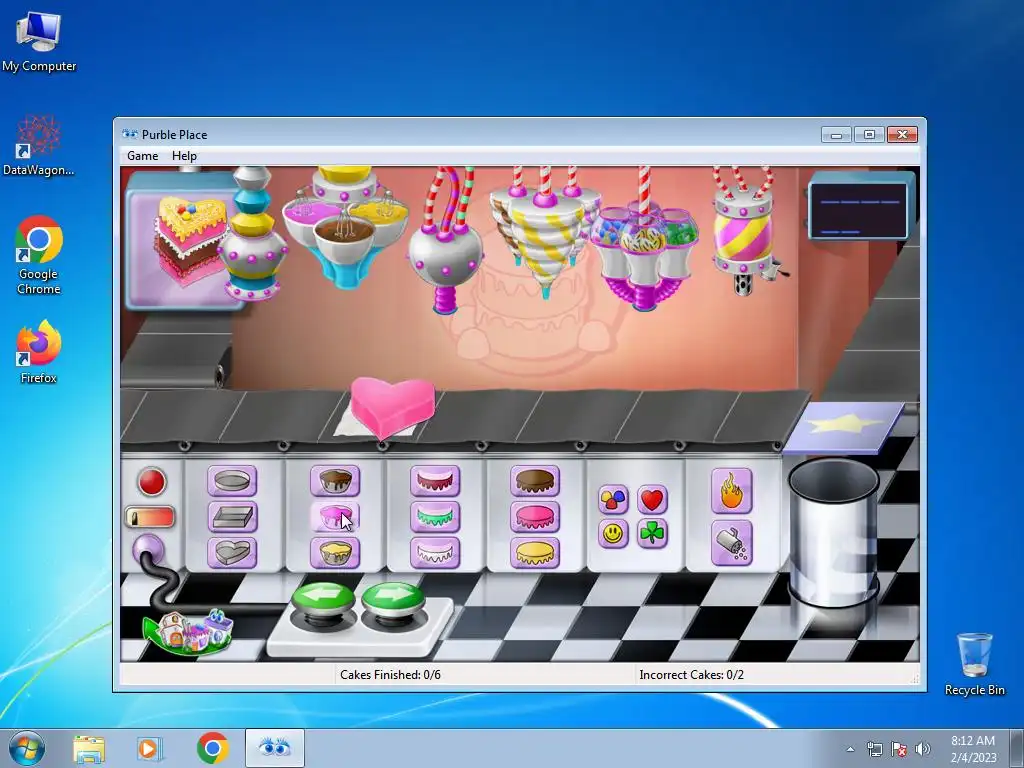
Task: Apply the green filling layer button
Action: [x=435, y=517]
